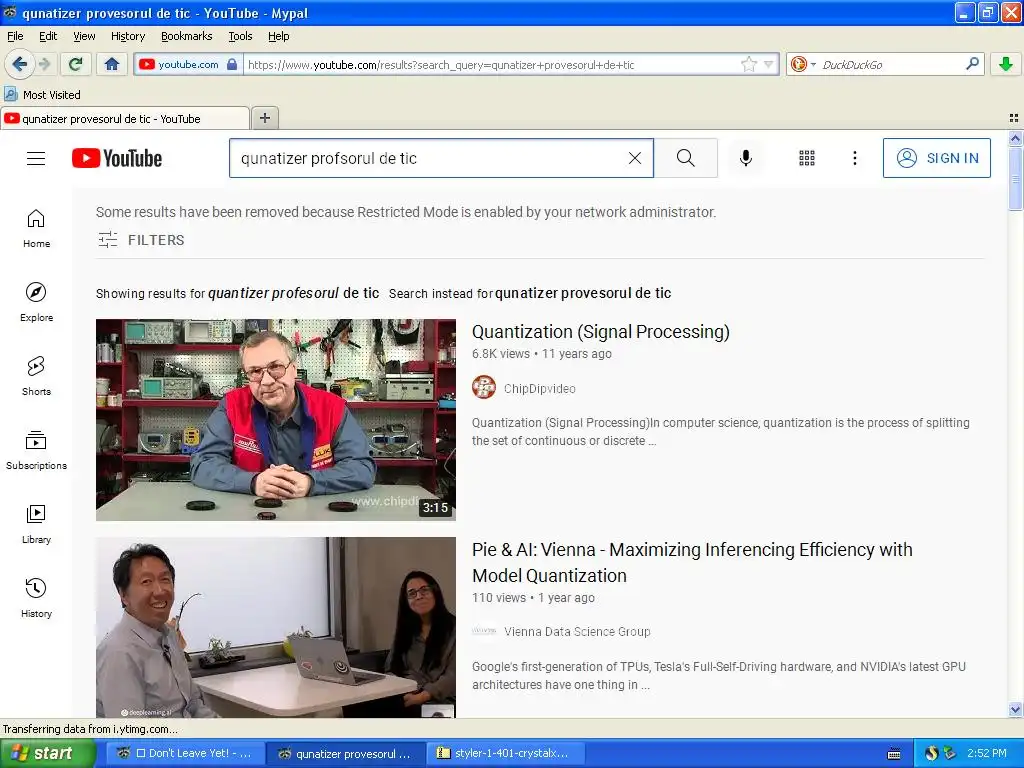Bookmark this page with the star icon
Viewport: 1024px width, 768px height.
748,64
